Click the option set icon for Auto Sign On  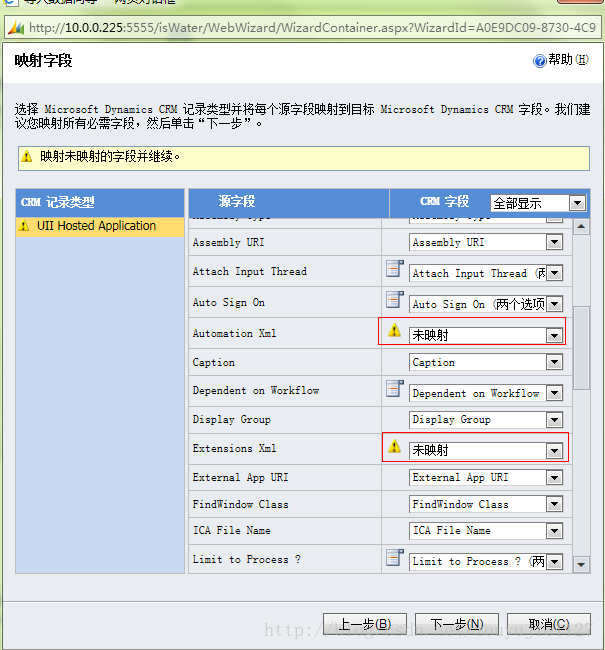394,300
